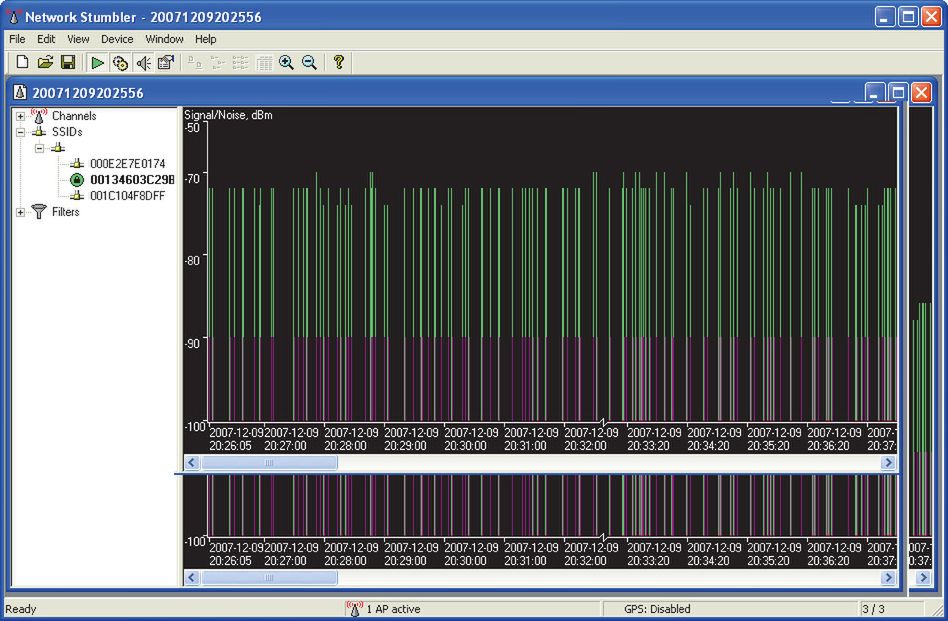Image resolution: width=948 pixels, height=621 pixels.
Task: Open help with the question mark icon
Action: pyautogui.click(x=339, y=62)
